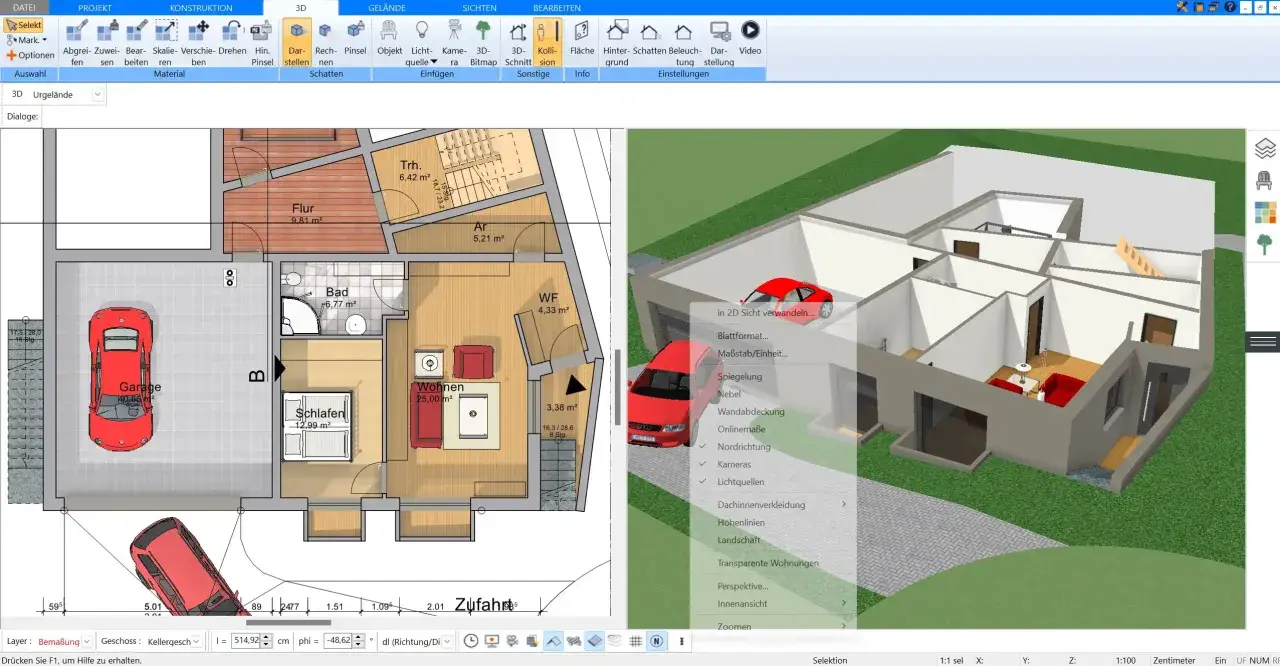
Task: Insert an Objekt into the 3D view
Action: pos(390,37)
